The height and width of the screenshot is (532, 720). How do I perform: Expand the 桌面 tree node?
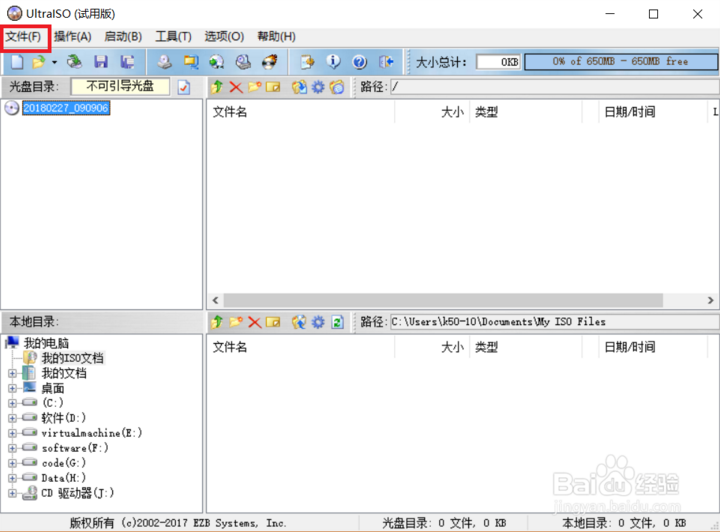point(12,389)
